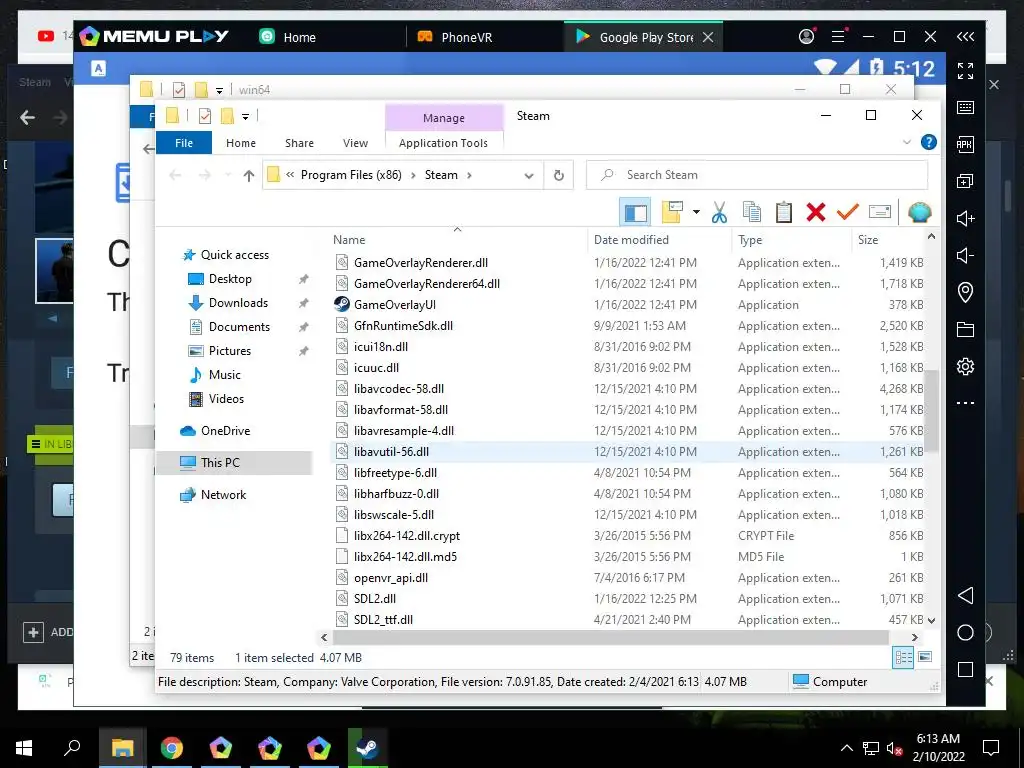Viewport: 1024px width, 768px height.
Task: Open the File ribbon tab
Action: [x=184, y=142]
